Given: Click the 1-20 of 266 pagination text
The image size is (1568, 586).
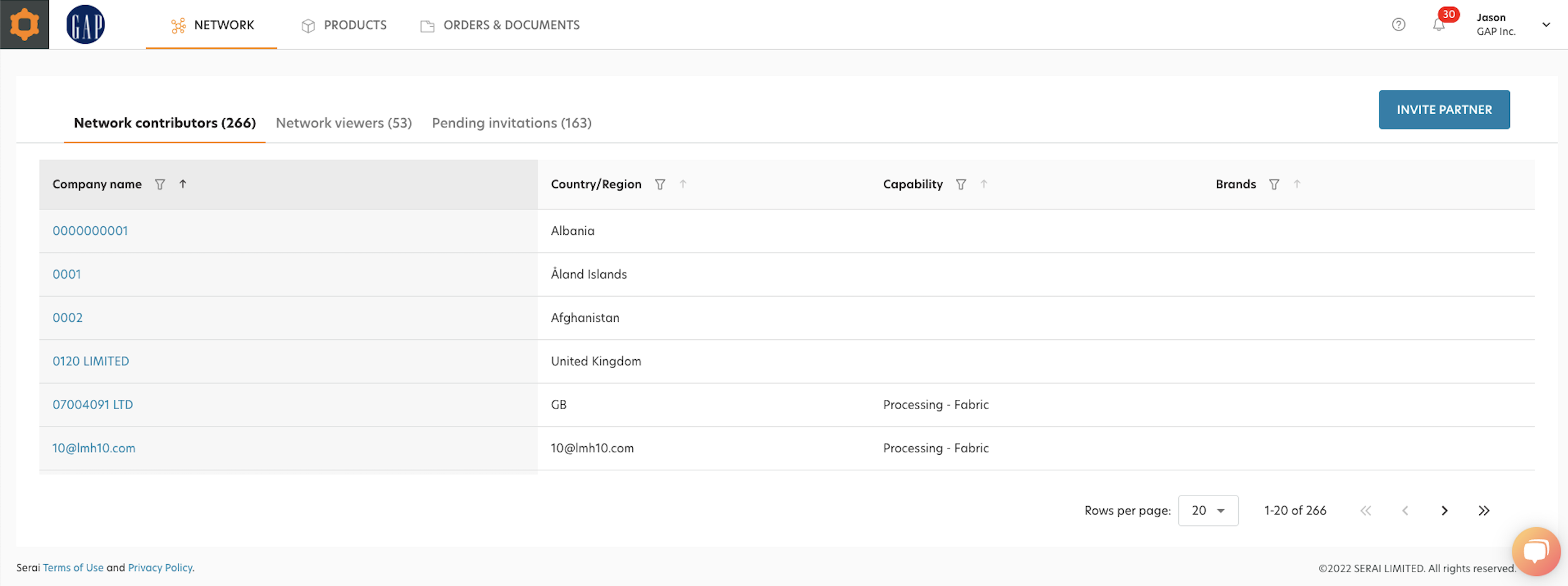Looking at the screenshot, I should (x=1295, y=510).
